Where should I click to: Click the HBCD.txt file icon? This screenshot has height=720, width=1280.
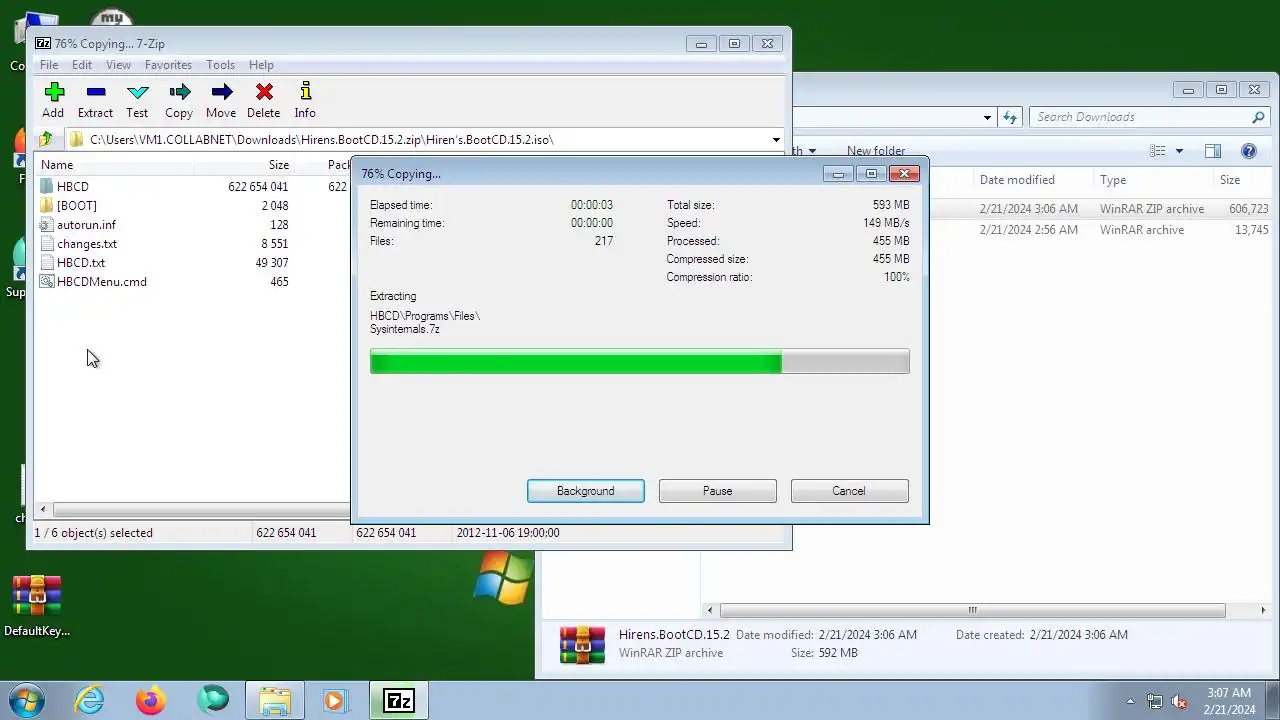coord(47,263)
